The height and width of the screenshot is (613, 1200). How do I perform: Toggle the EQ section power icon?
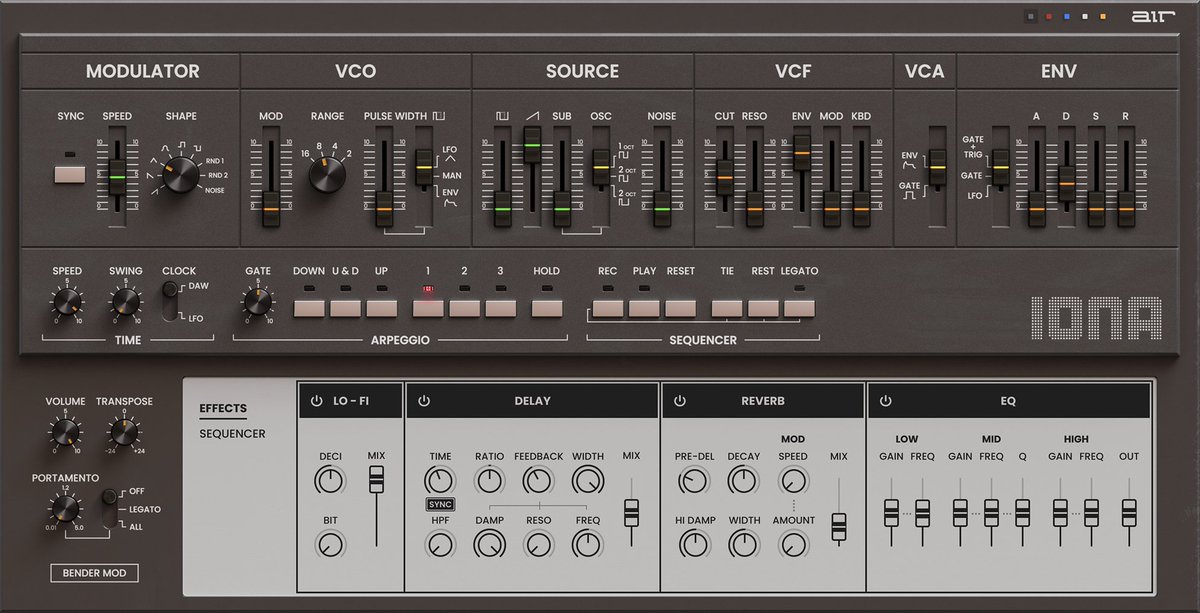point(884,399)
